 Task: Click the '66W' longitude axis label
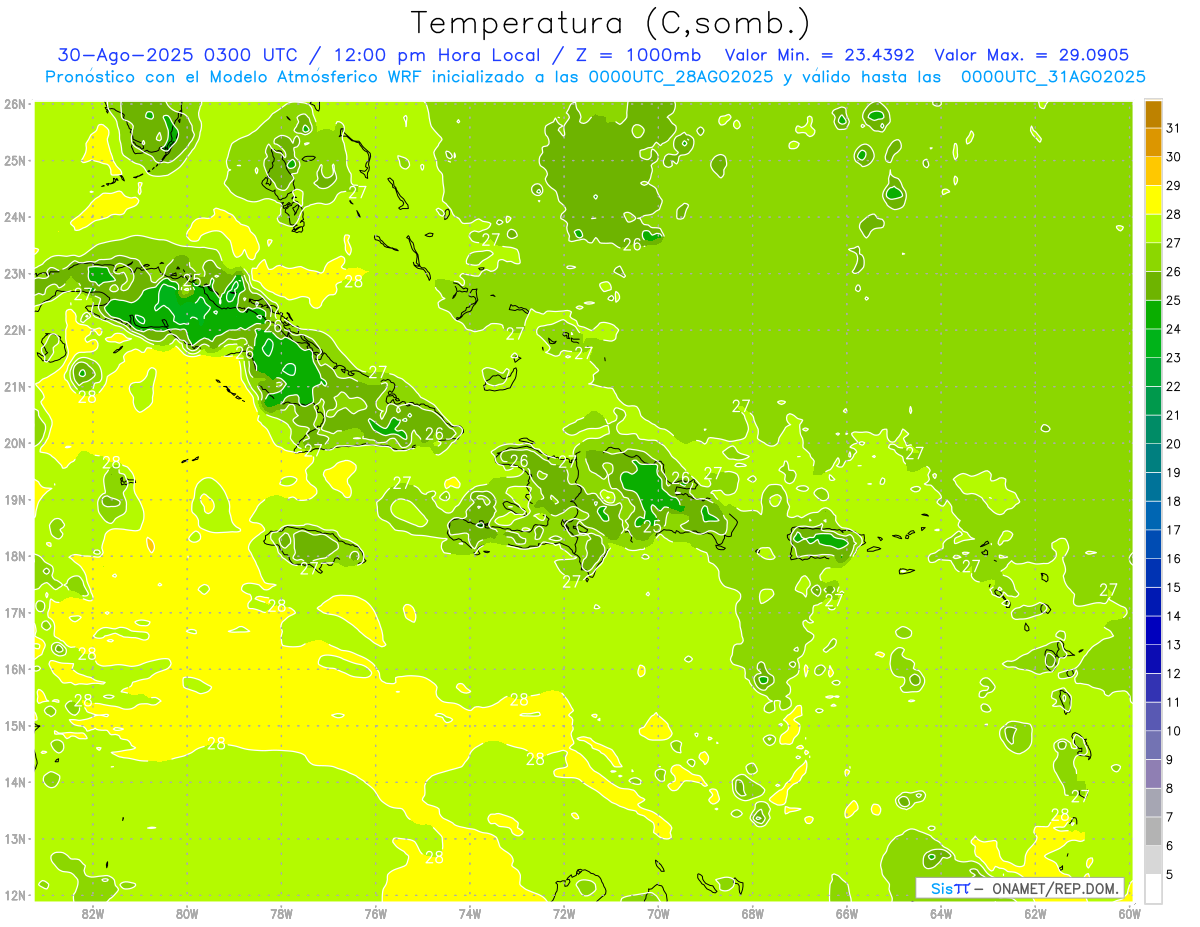point(847,913)
